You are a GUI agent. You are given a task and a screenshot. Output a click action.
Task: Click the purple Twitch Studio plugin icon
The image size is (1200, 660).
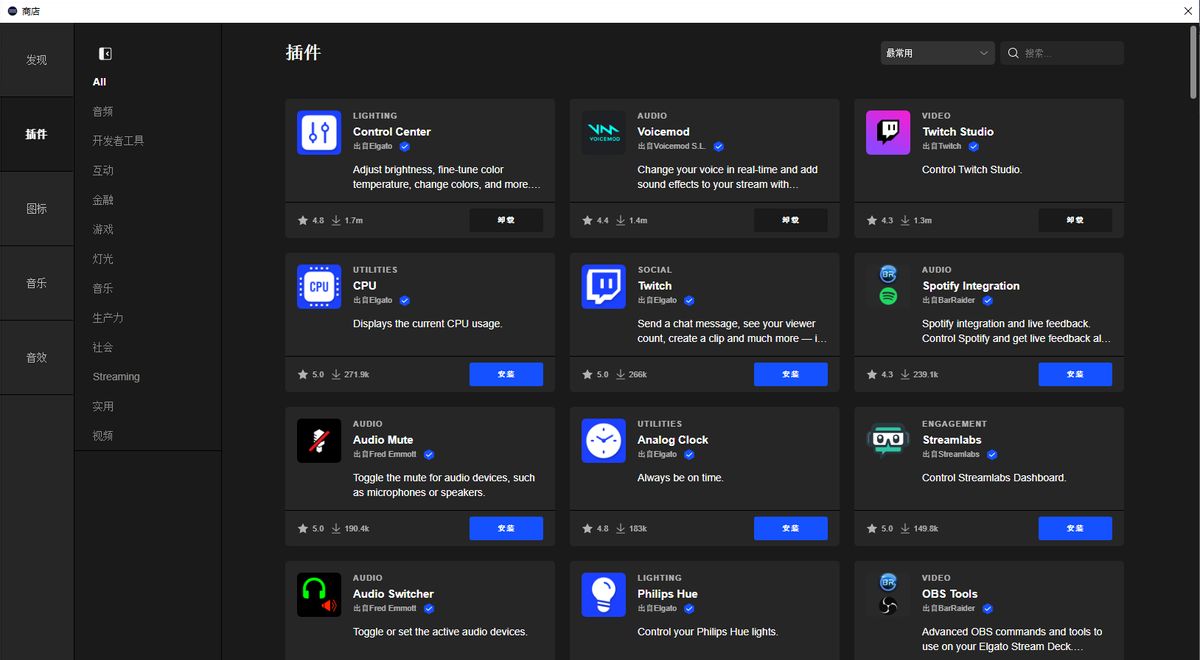coord(888,132)
